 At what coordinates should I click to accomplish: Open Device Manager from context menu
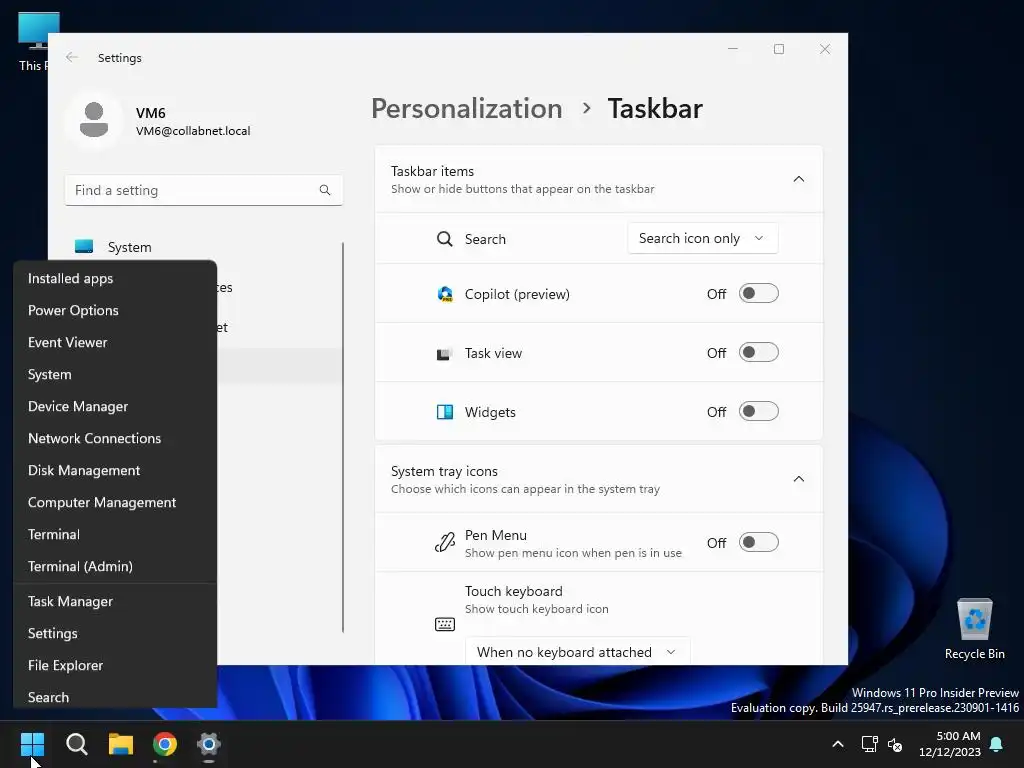(115, 406)
